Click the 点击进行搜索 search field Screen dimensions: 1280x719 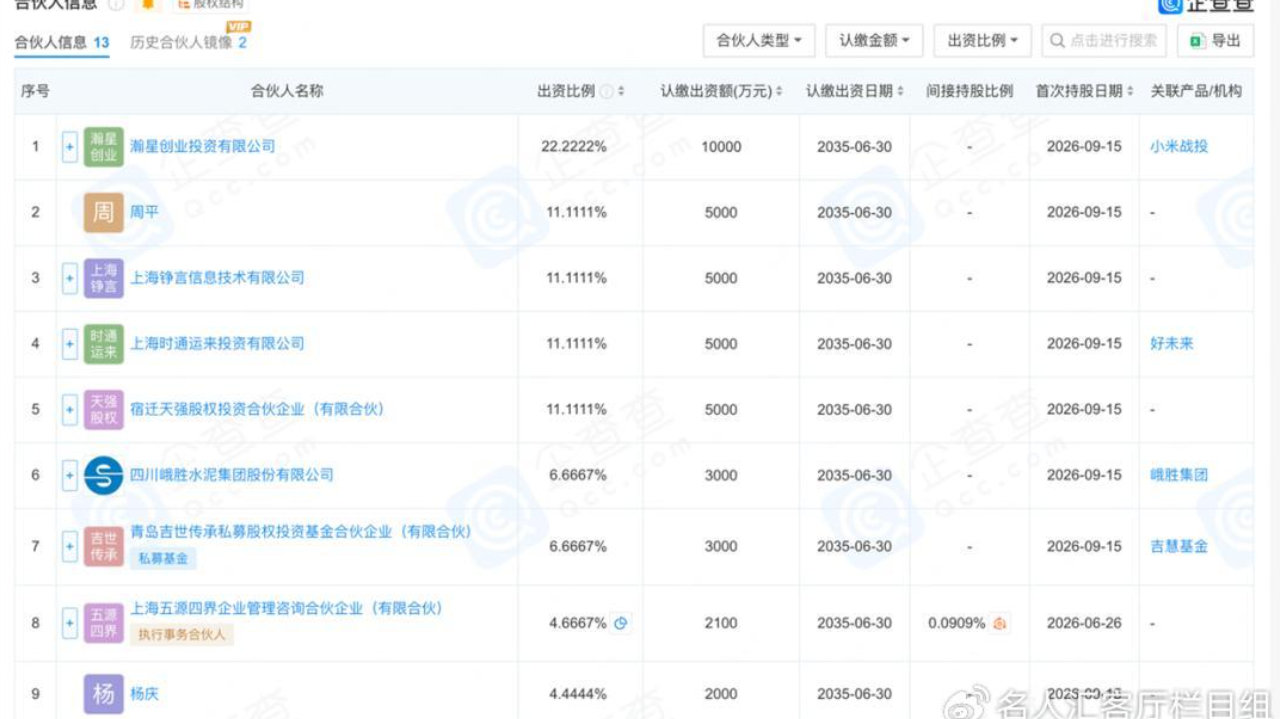[x=1104, y=41]
